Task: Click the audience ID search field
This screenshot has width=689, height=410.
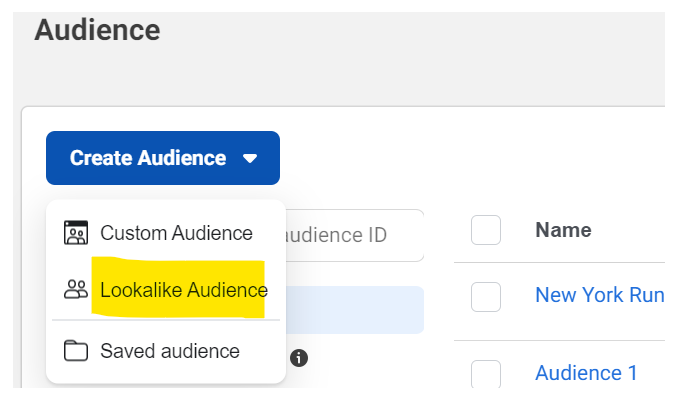Action: pos(354,235)
